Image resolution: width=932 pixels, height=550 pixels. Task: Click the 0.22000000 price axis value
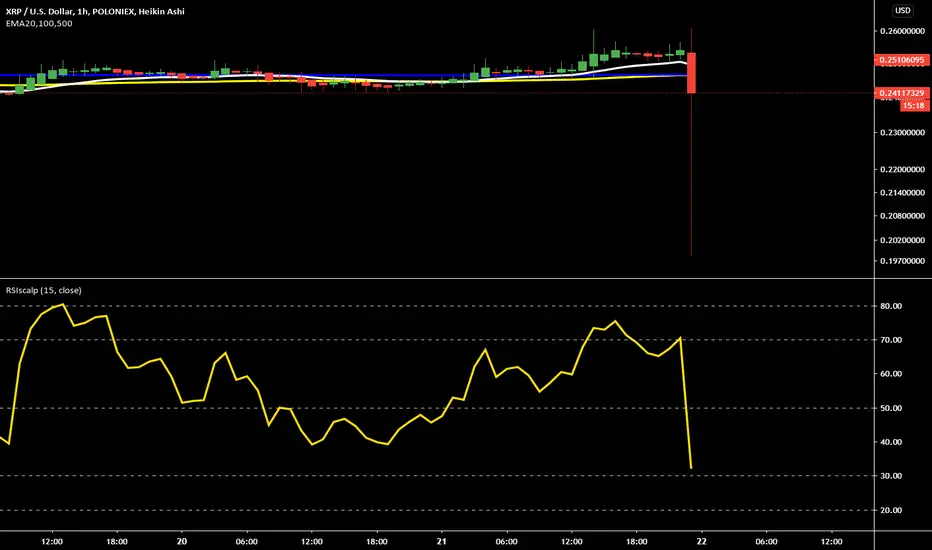[x=902, y=169]
